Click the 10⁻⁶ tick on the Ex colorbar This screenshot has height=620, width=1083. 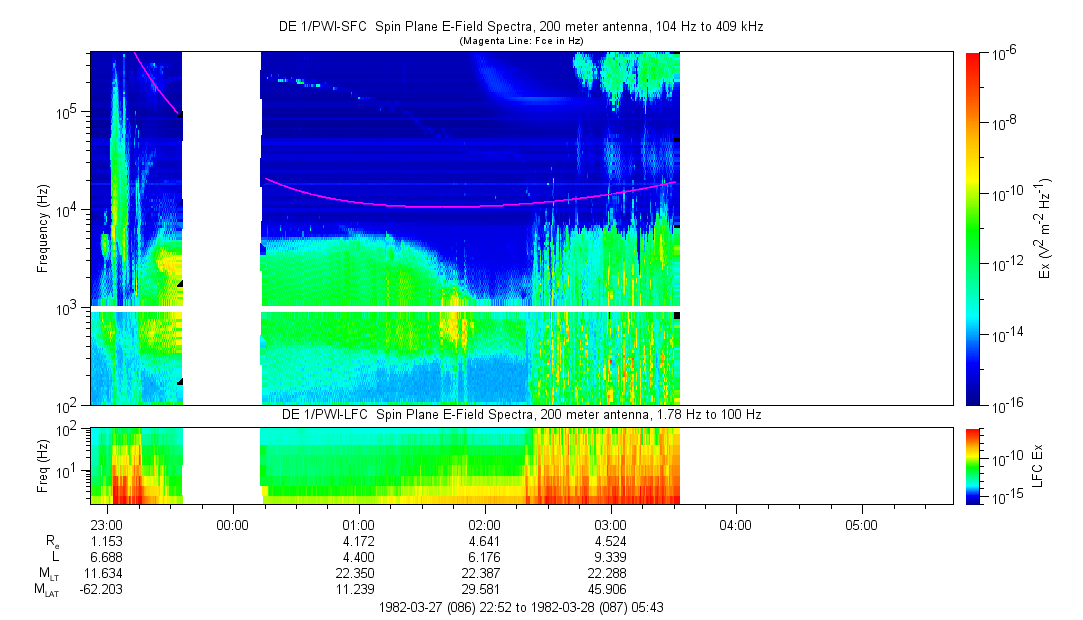pyautogui.click(x=1000, y=53)
